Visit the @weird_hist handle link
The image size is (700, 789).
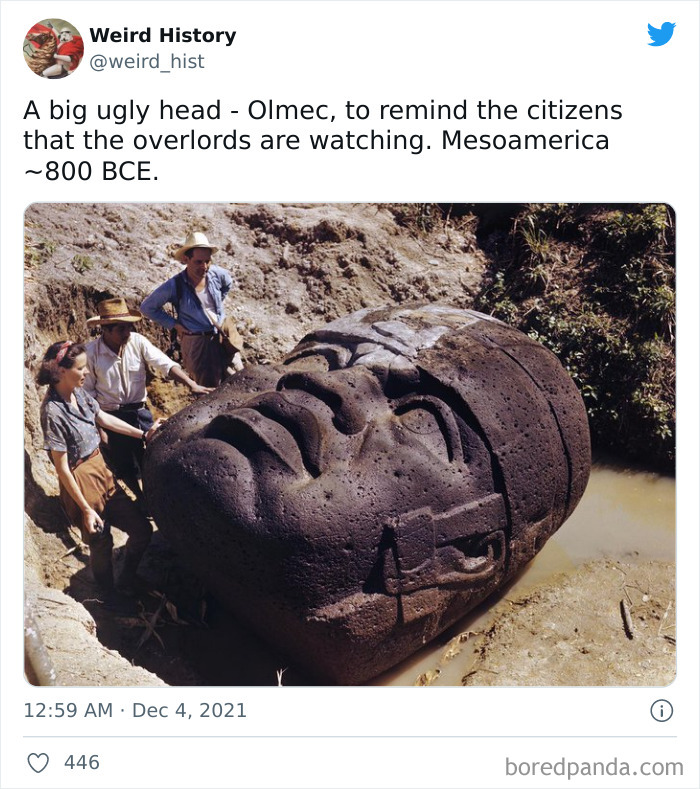coord(147,61)
